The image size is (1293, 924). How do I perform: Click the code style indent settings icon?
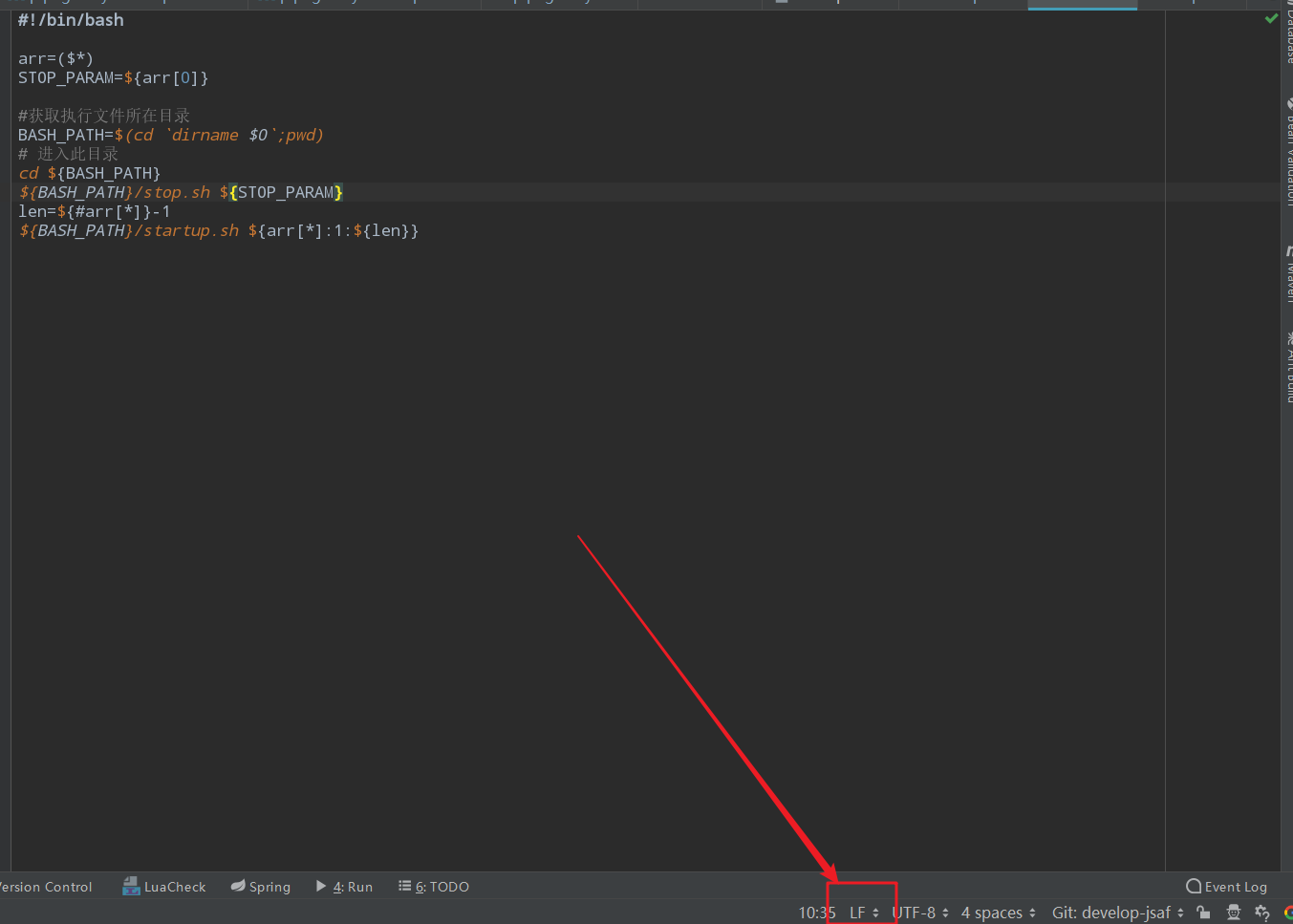(1261, 913)
